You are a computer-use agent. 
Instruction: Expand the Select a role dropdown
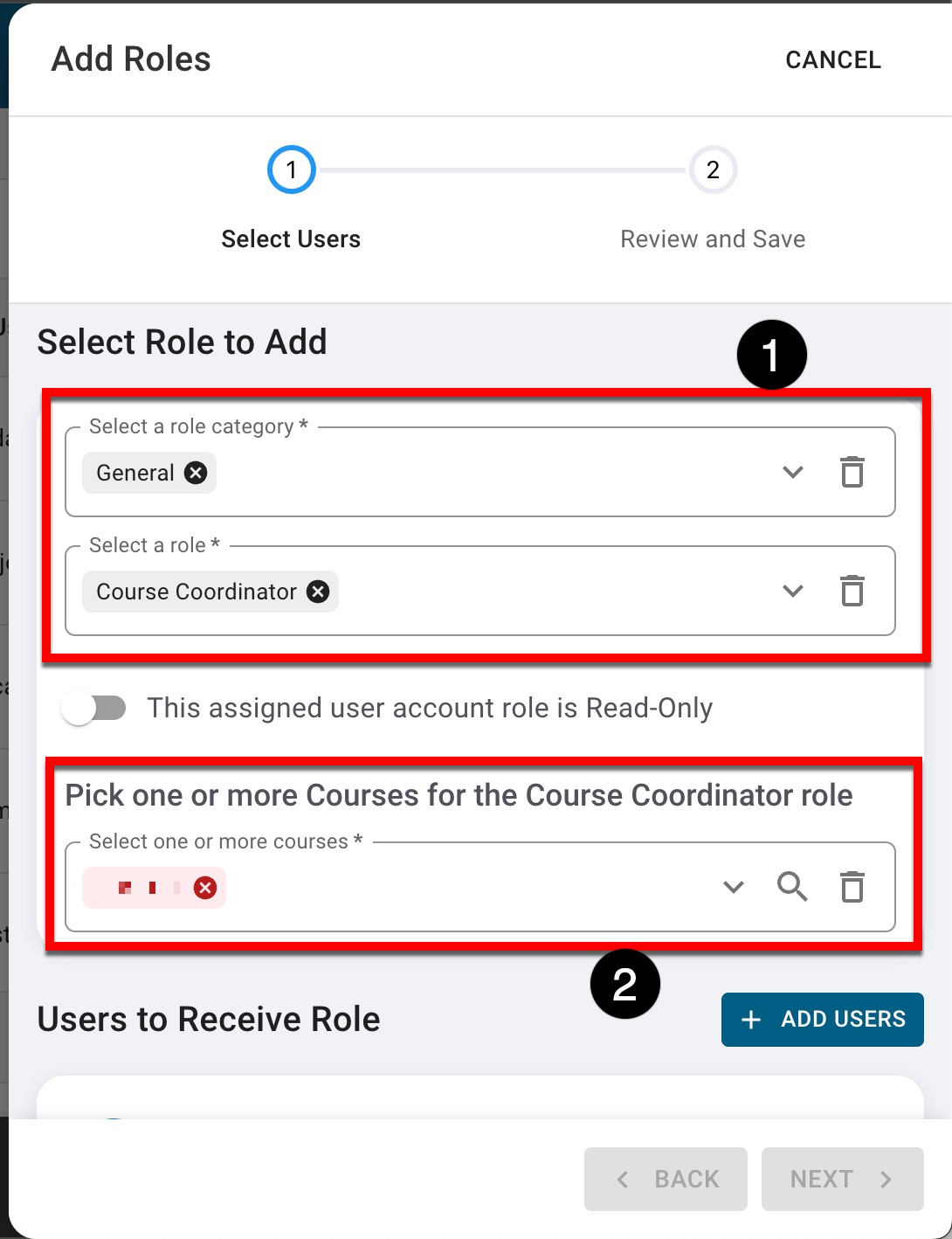tap(792, 592)
